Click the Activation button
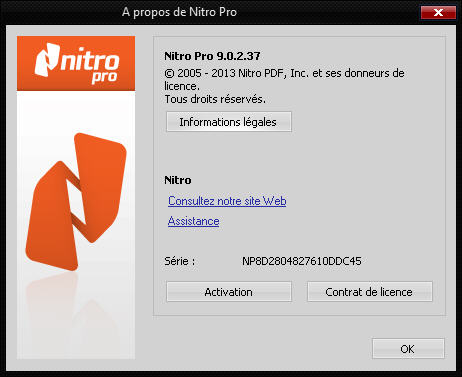 (229, 292)
